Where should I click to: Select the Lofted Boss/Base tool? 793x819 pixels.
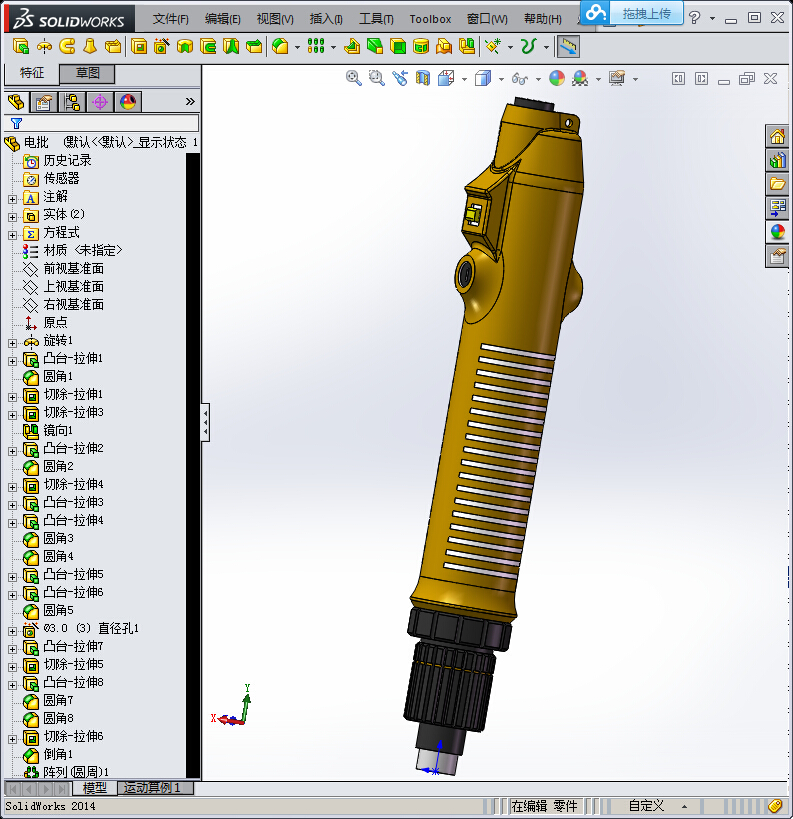[x=90, y=46]
